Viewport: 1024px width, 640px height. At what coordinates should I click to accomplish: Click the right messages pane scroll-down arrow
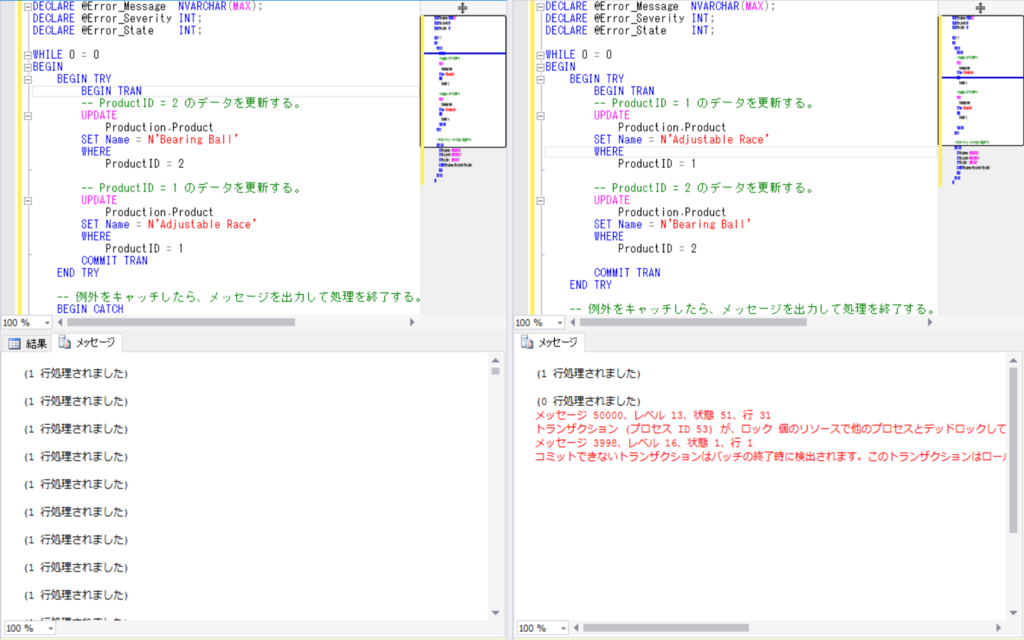(x=1014, y=613)
